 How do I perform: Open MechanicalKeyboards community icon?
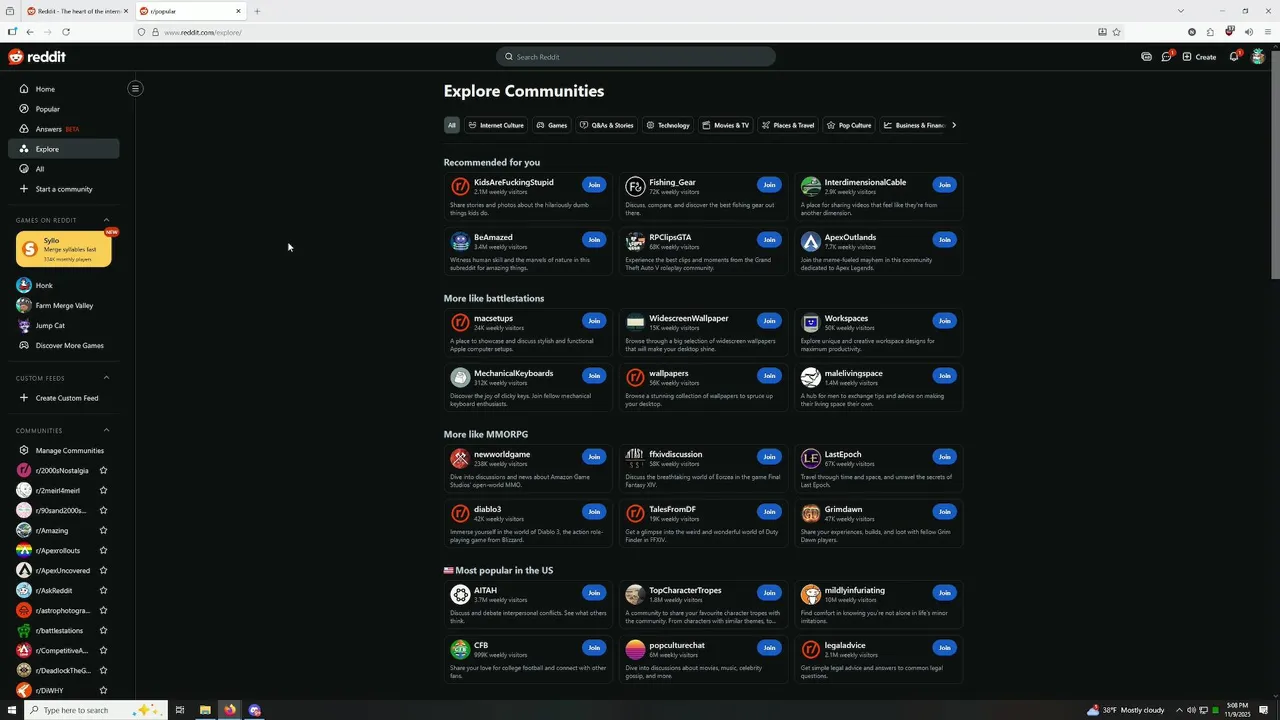point(460,377)
